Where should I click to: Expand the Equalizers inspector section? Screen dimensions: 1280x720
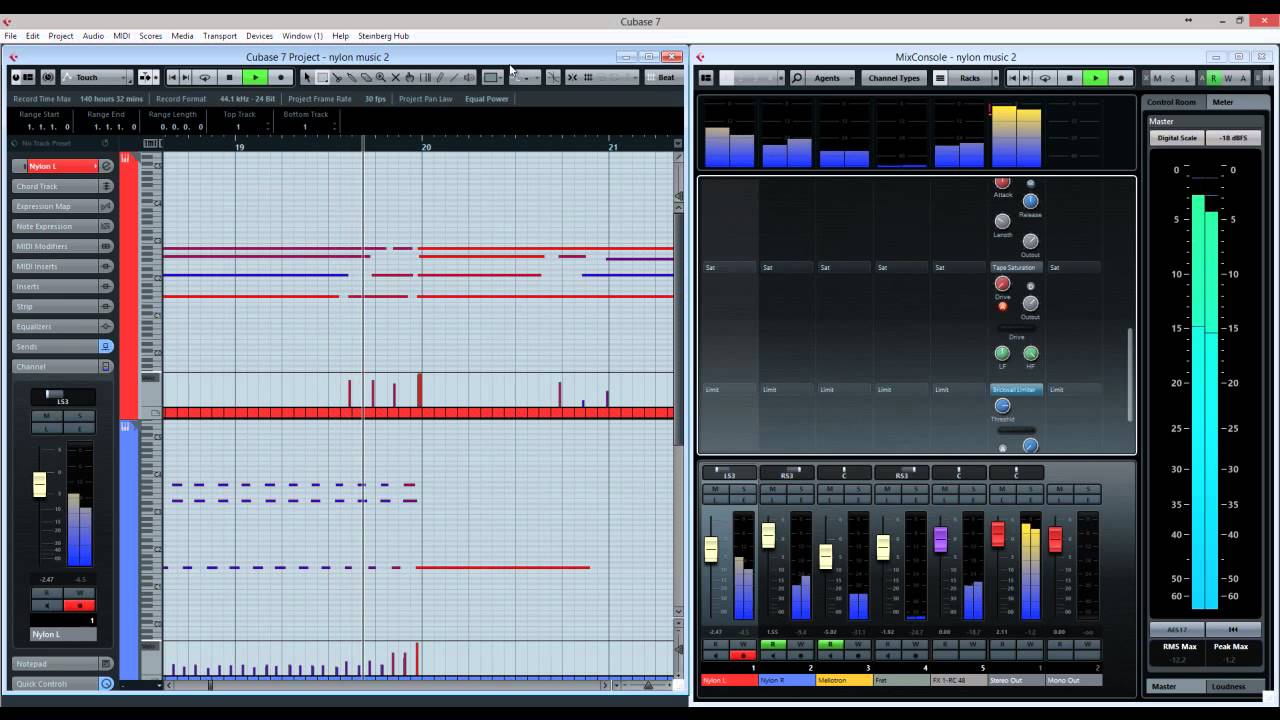62,326
